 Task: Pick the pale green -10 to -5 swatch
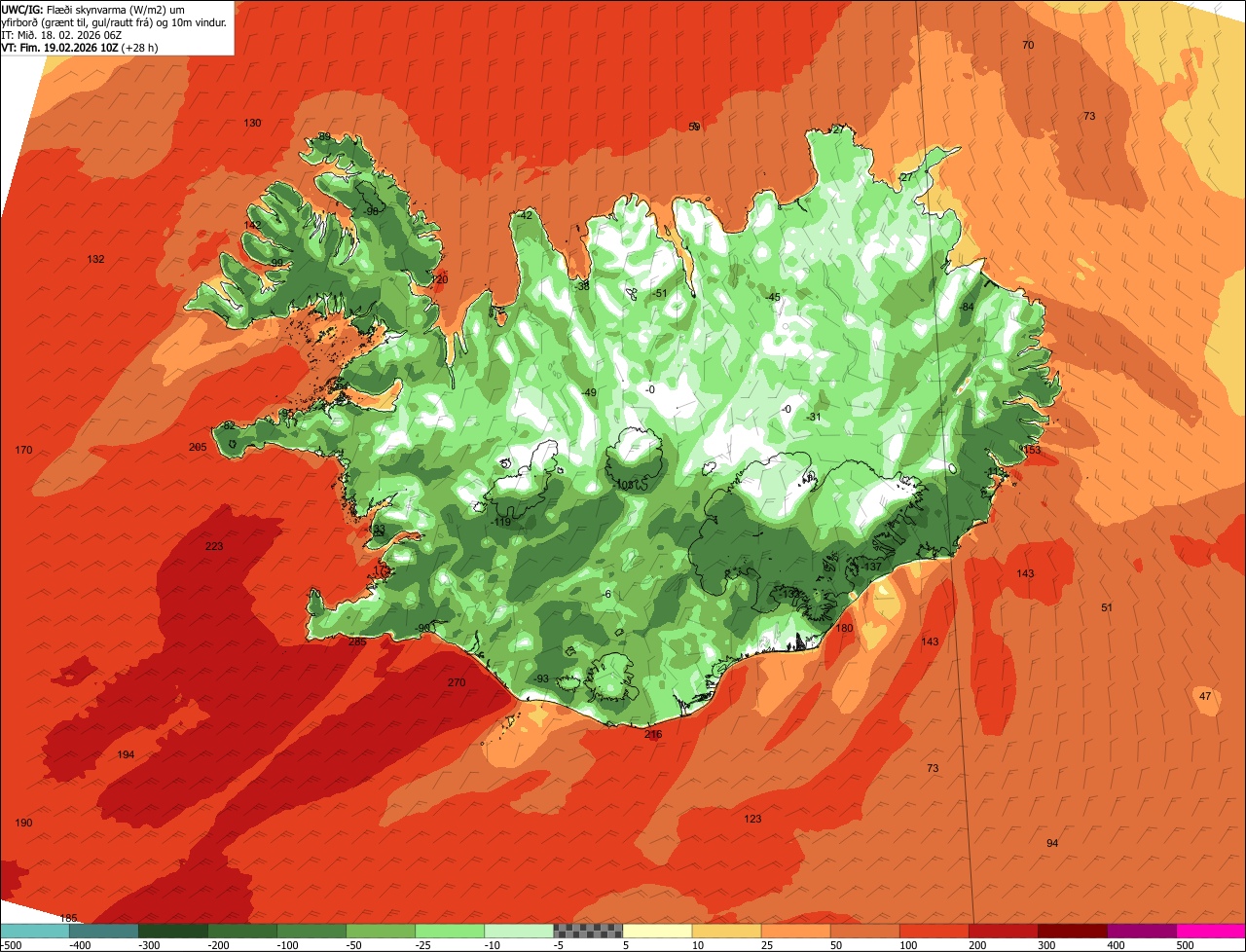519,931
